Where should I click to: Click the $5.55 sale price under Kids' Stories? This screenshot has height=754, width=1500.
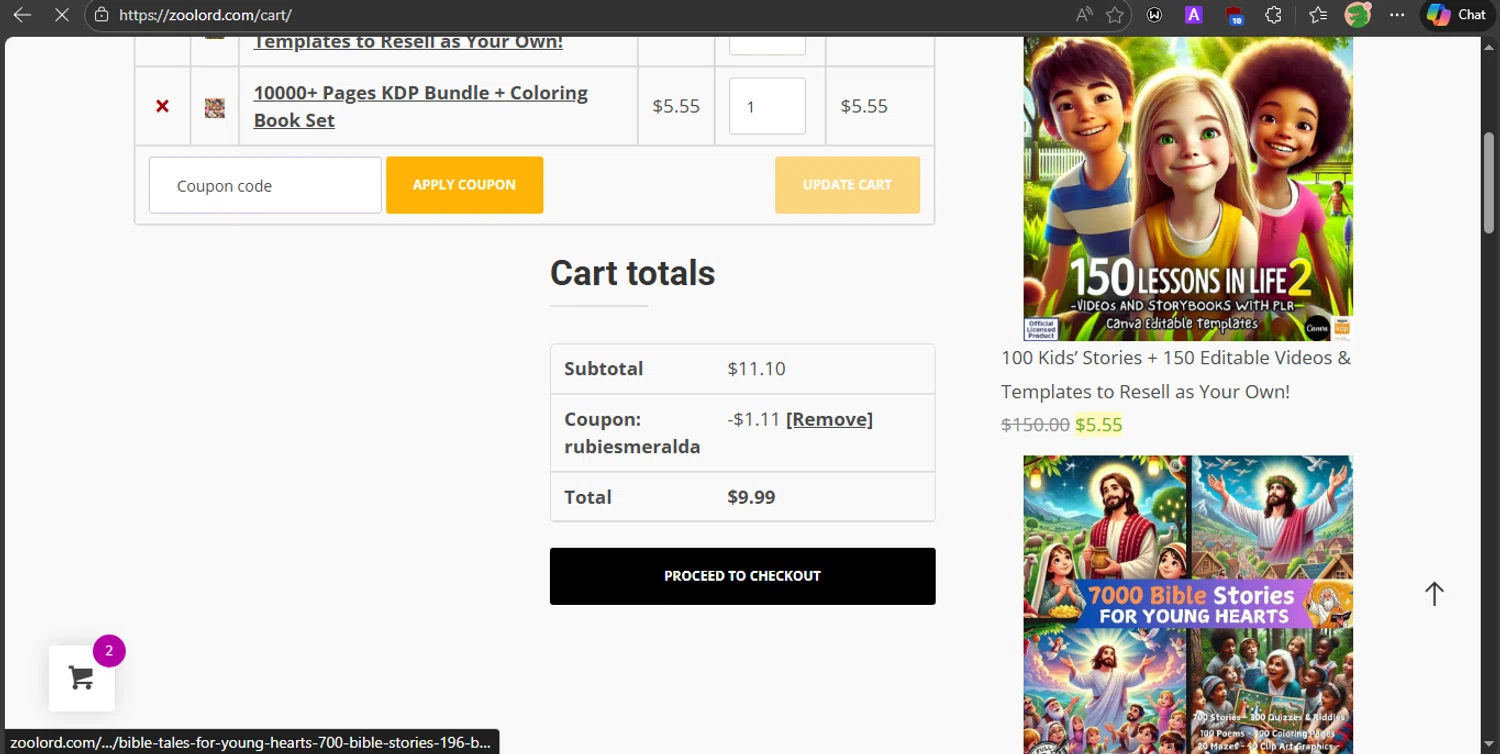click(x=1099, y=425)
